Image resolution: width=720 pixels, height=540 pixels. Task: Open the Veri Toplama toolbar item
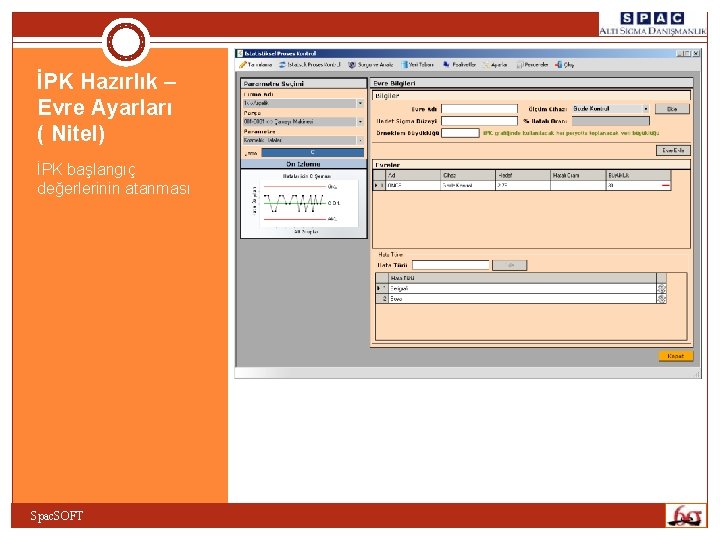[x=418, y=65]
